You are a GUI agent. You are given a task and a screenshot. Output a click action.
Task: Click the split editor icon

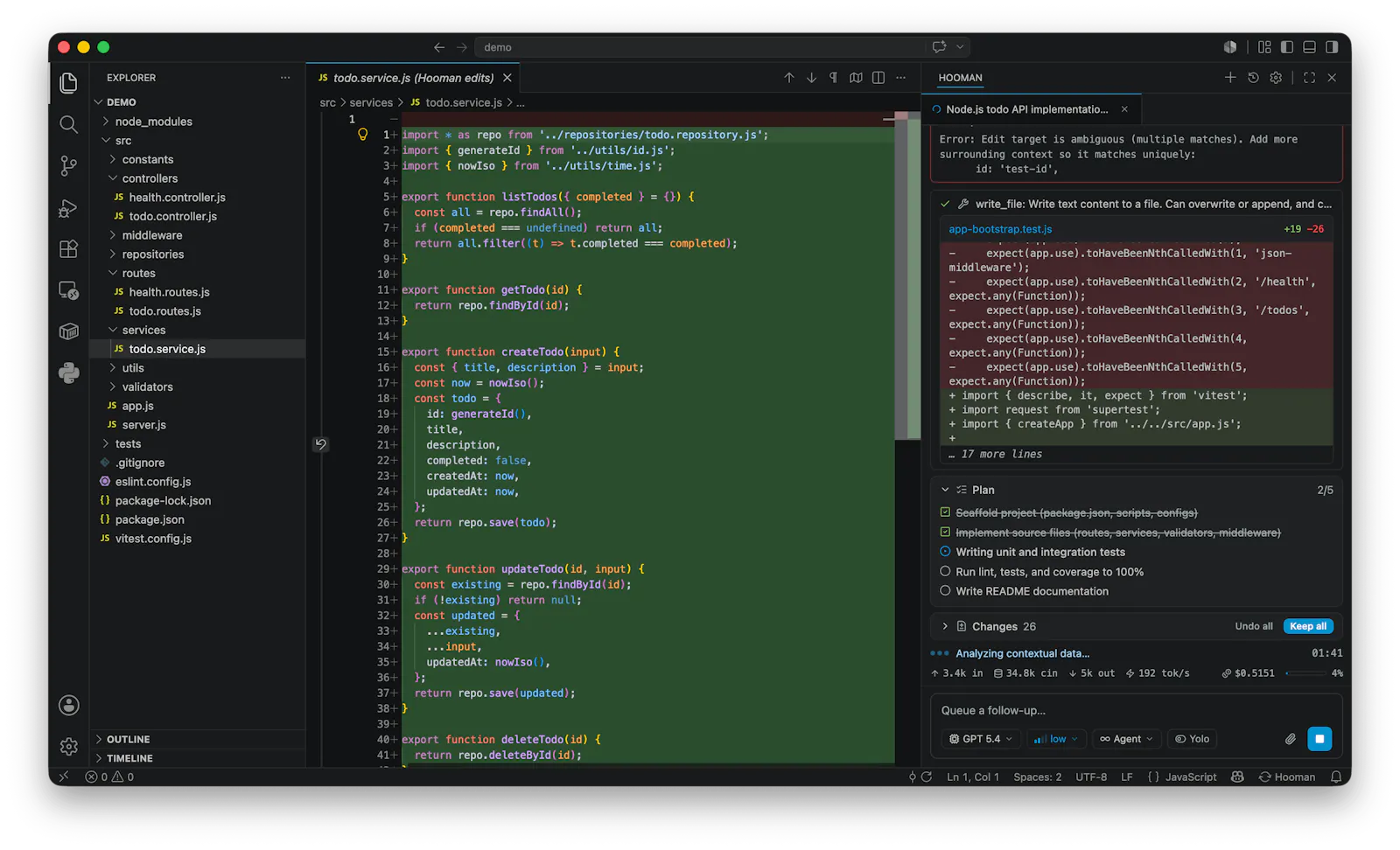coord(878,78)
